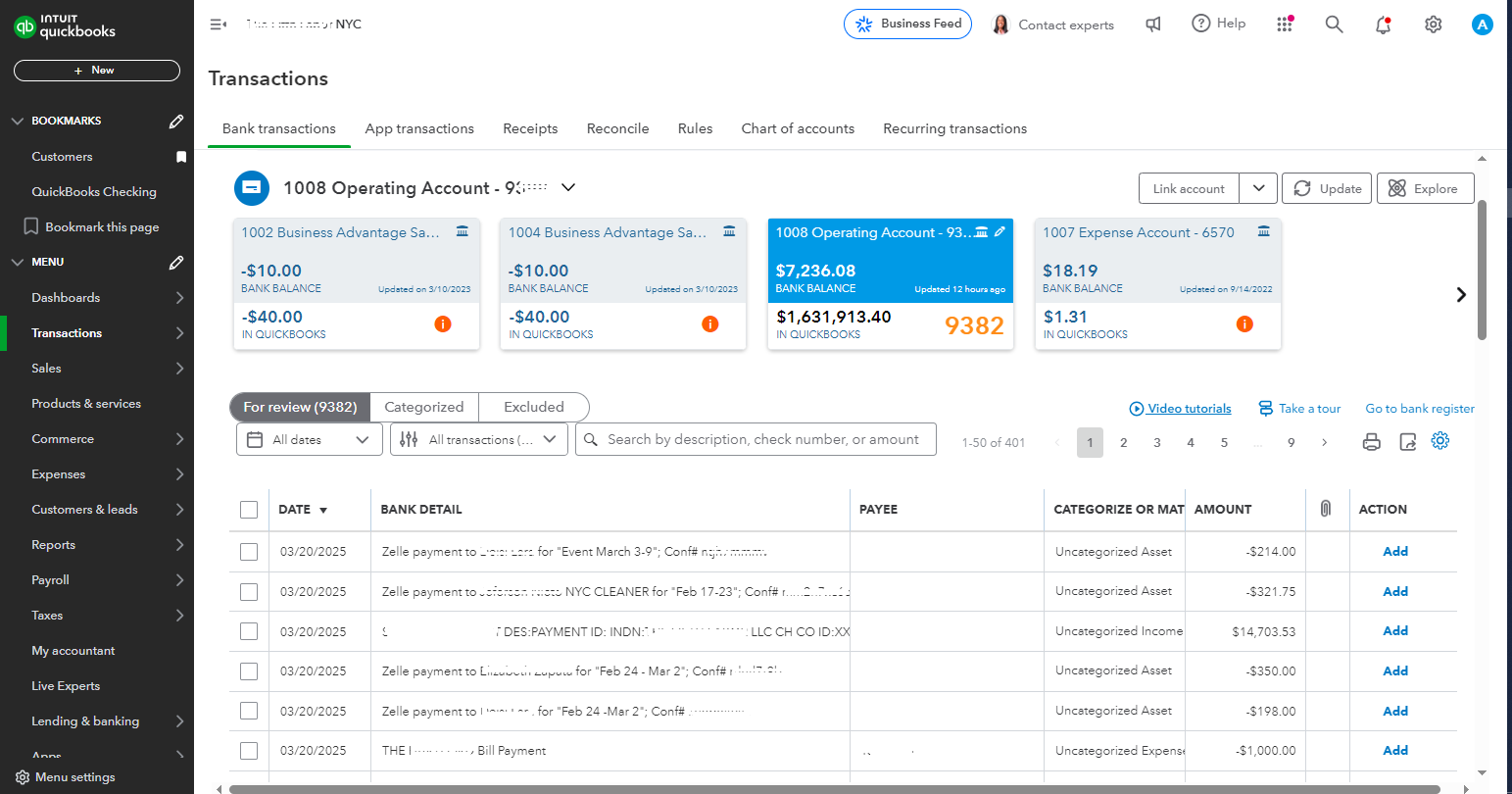
Task: Open table settings gear icon
Action: (1439, 441)
